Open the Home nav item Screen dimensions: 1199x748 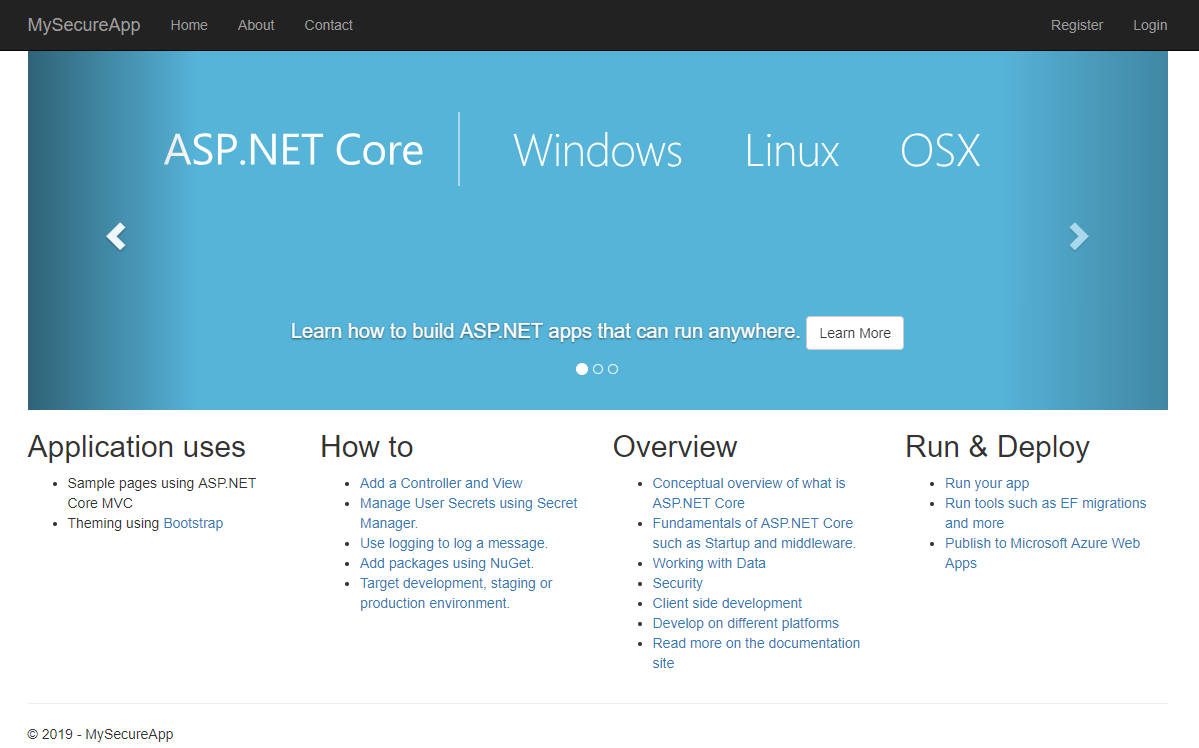point(189,25)
